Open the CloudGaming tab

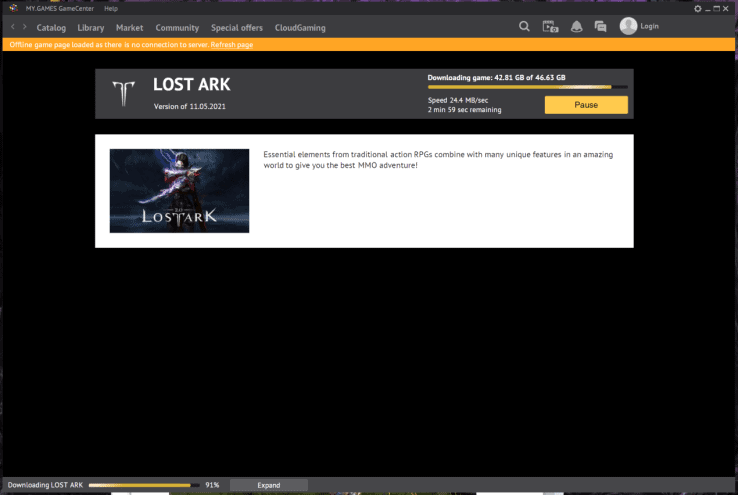[x=300, y=28]
